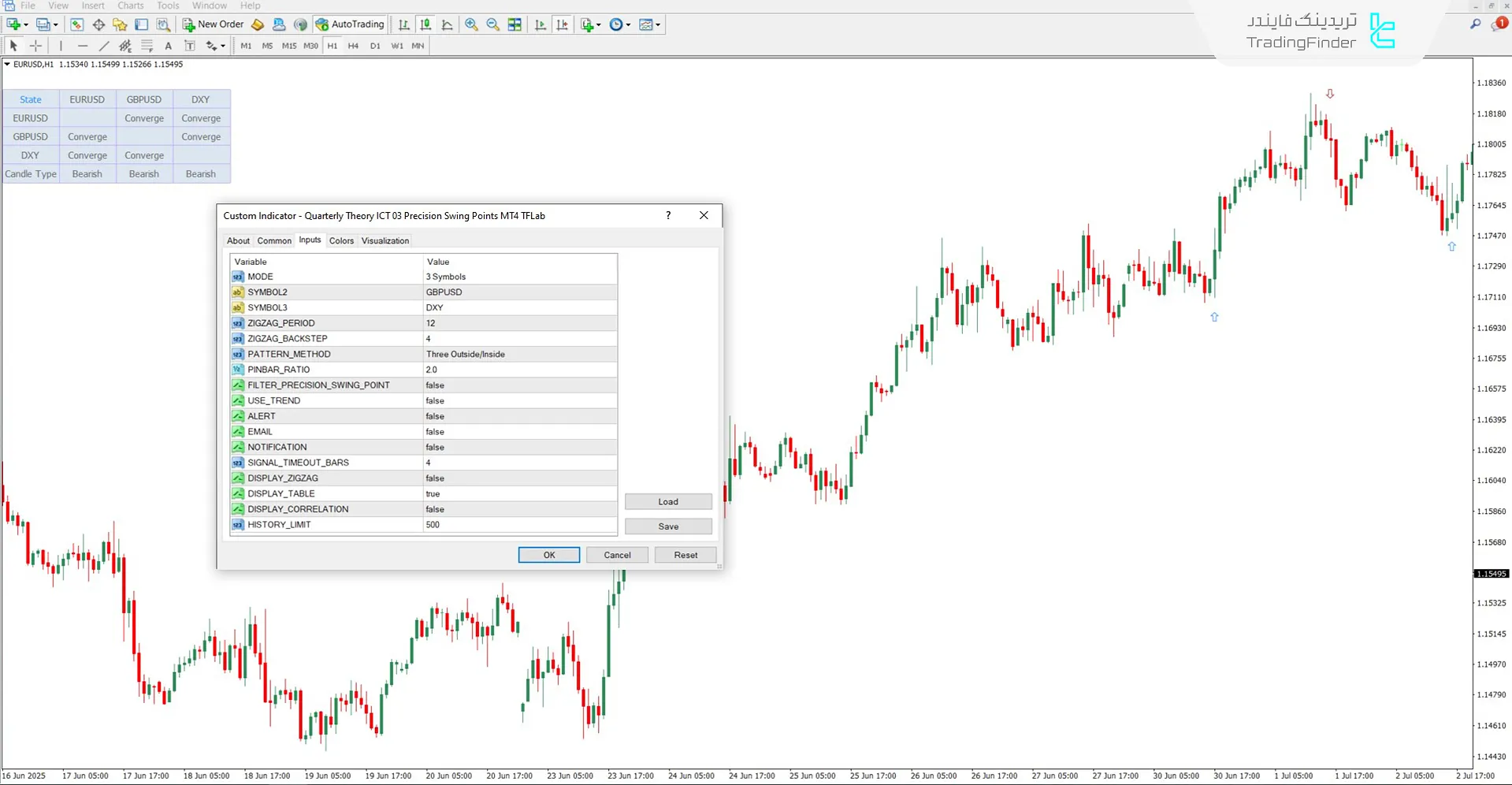Select the Trendline drawing tool
Viewport: 1512px width, 785px height.
tap(103, 46)
